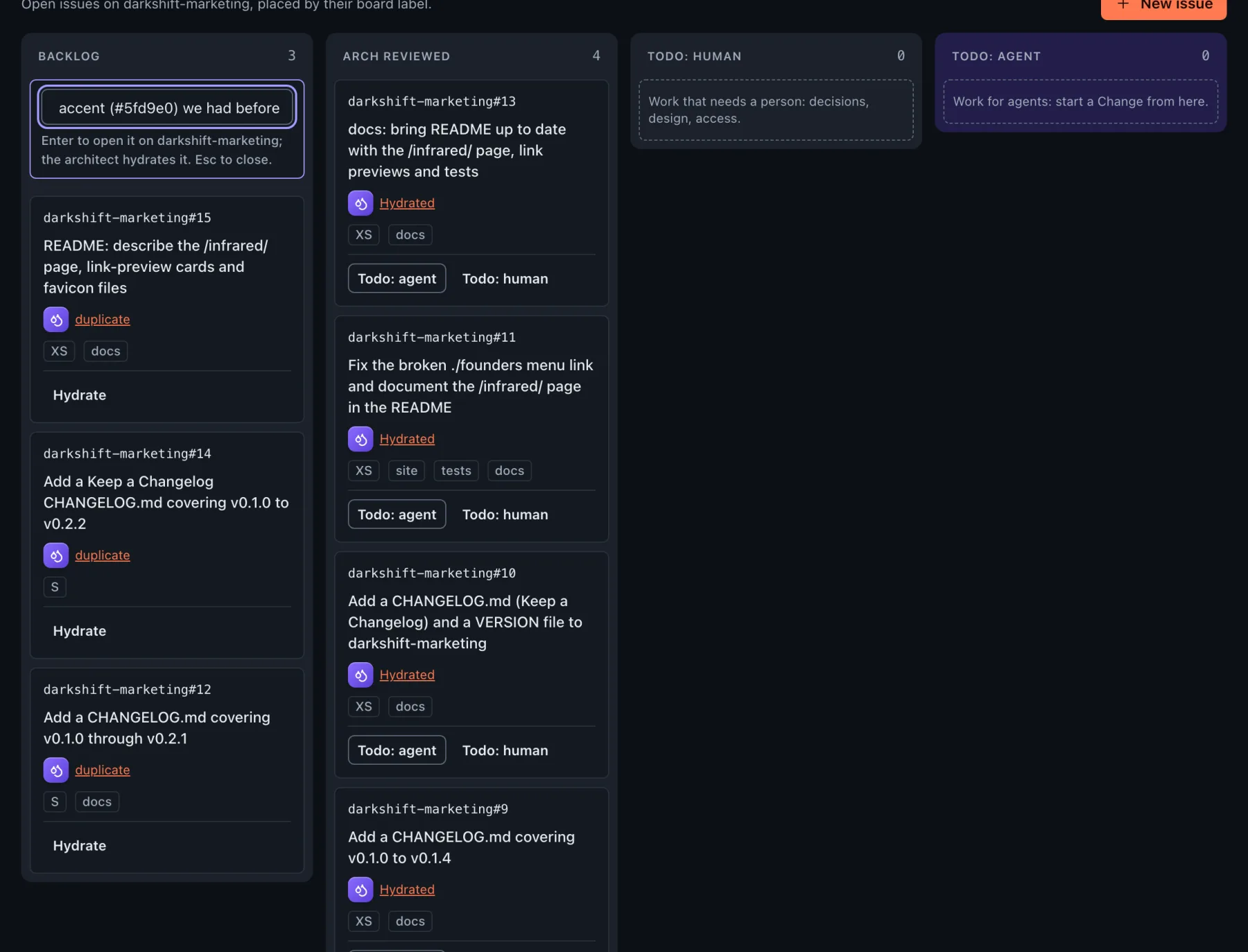Click the docs label on issue #9

(x=410, y=921)
